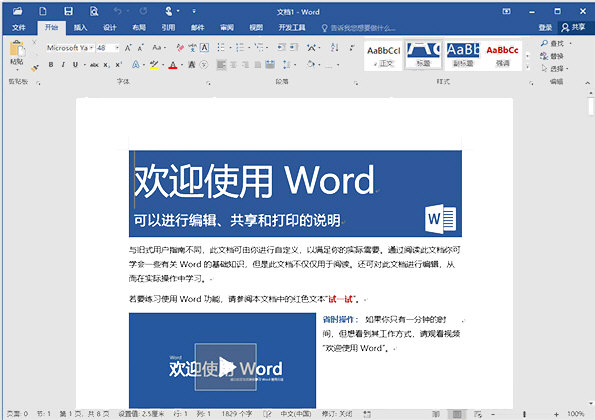The width and height of the screenshot is (595, 420).
Task: Align text right
Action: pos(246,65)
